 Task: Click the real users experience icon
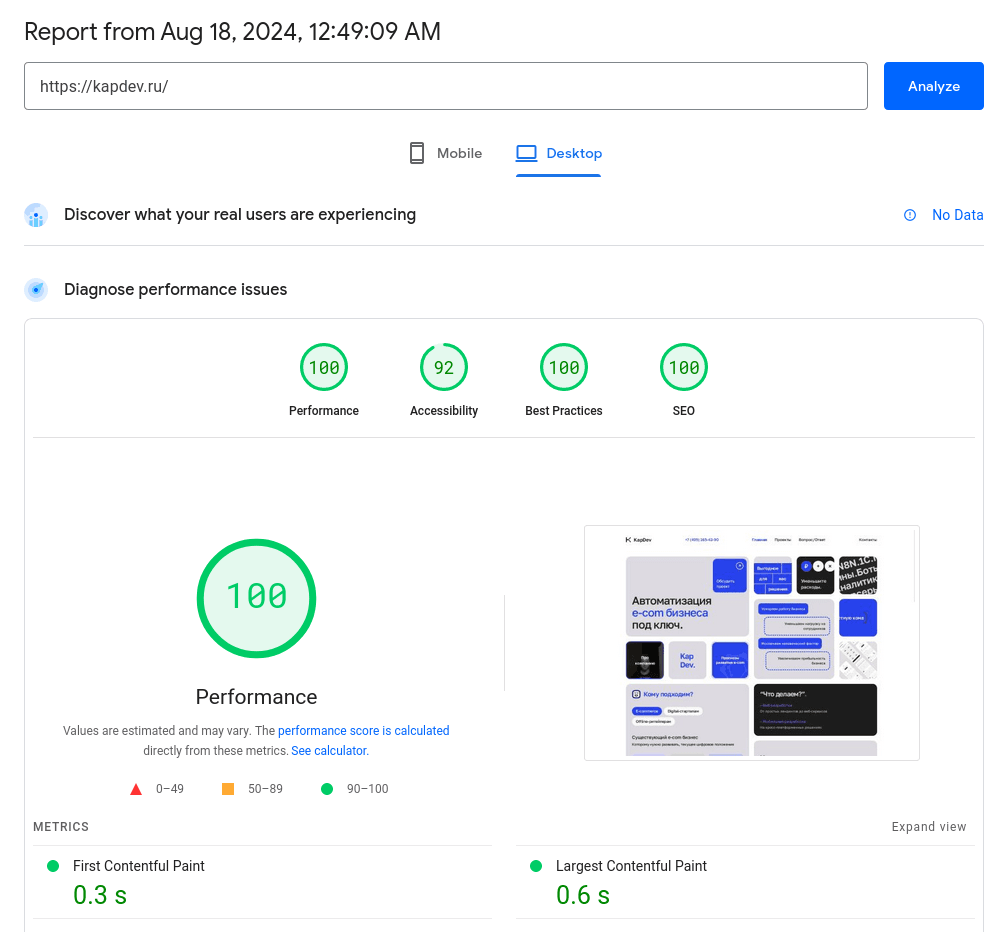(36, 215)
